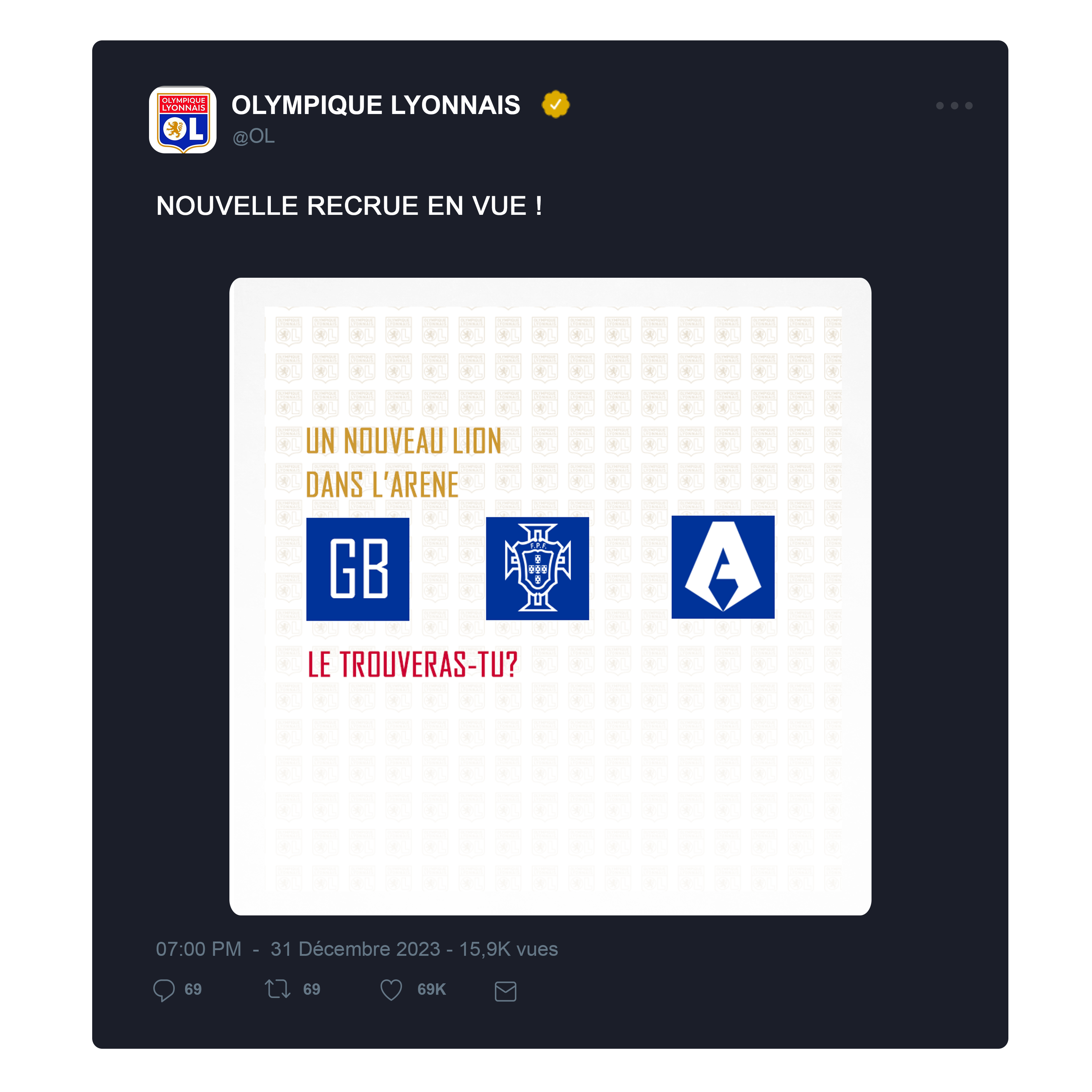Image resolution: width=1092 pixels, height=1092 pixels.
Task: Like the tweet with the heart icon
Action: pyautogui.click(x=391, y=990)
